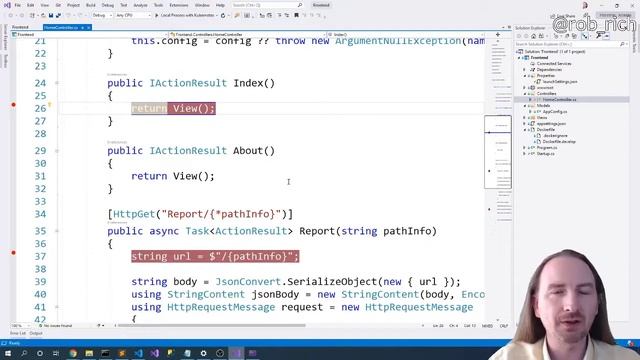The image size is (640, 360).
Task: Expand the wwwroot folder
Action: click(524, 88)
